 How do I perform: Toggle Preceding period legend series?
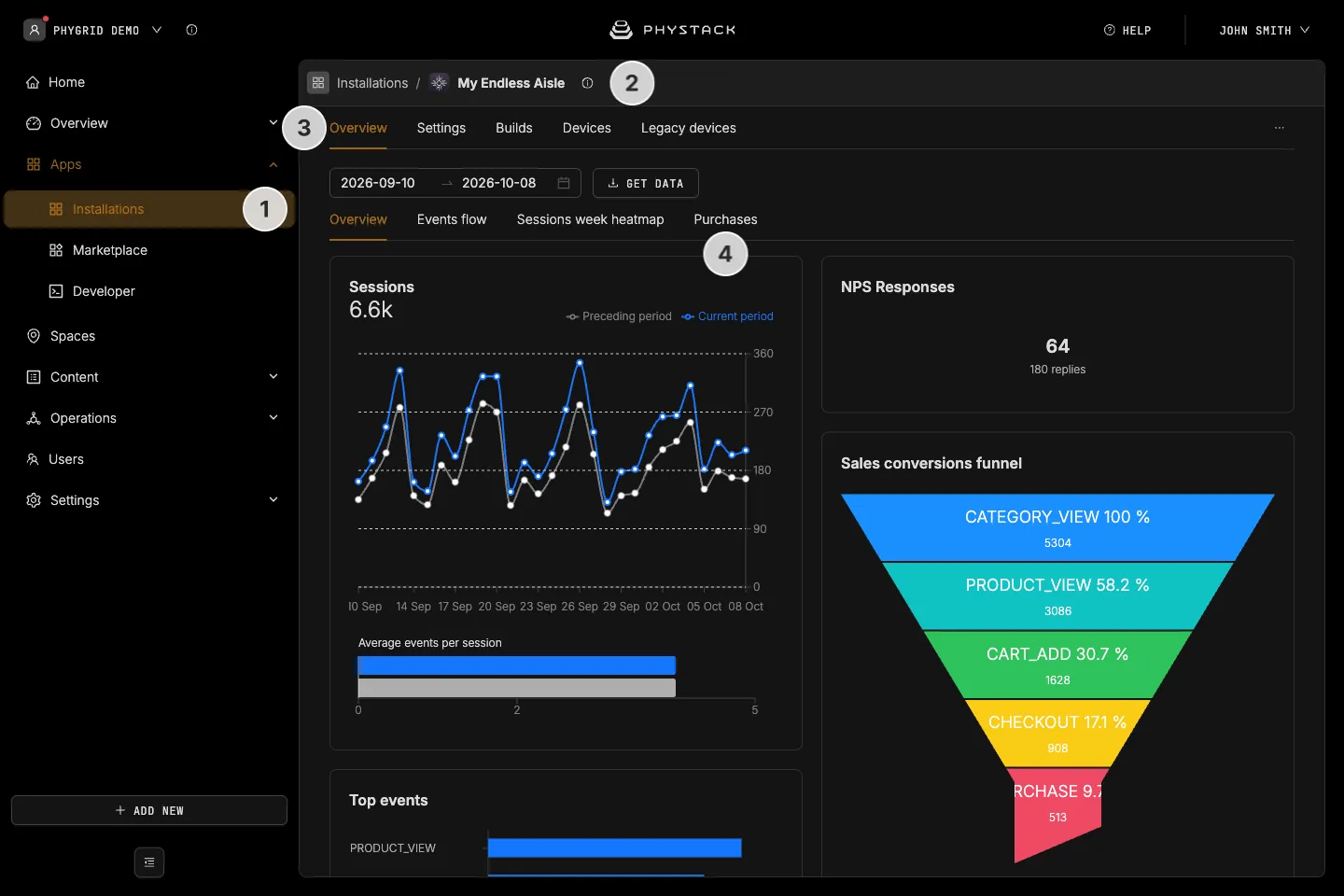[x=619, y=316]
